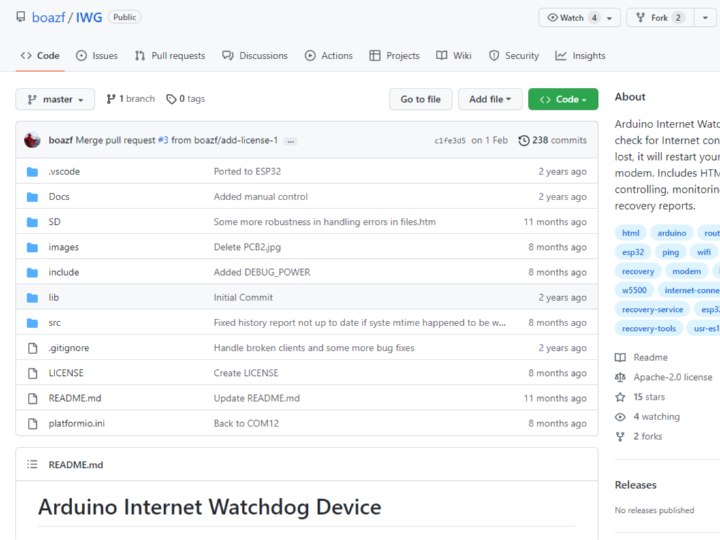Open the Wiki tab

pos(454,56)
